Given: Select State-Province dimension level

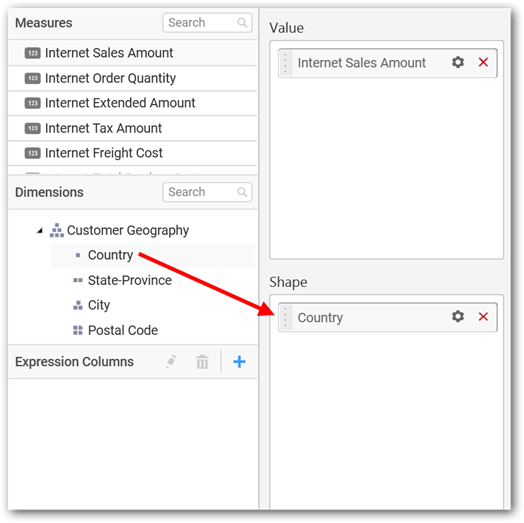Looking at the screenshot, I should coord(130,280).
